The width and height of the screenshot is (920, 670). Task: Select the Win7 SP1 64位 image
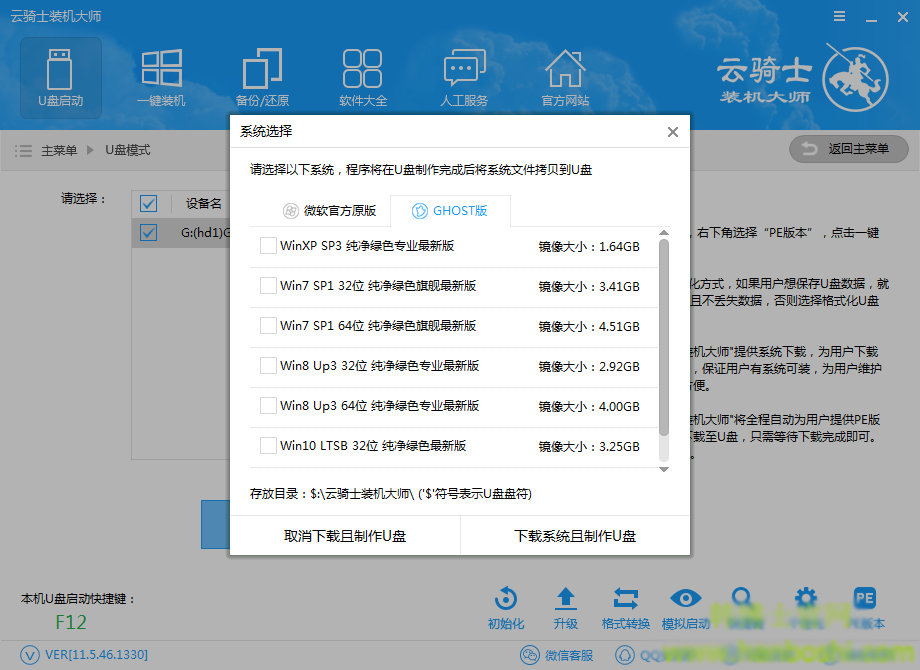click(x=268, y=324)
